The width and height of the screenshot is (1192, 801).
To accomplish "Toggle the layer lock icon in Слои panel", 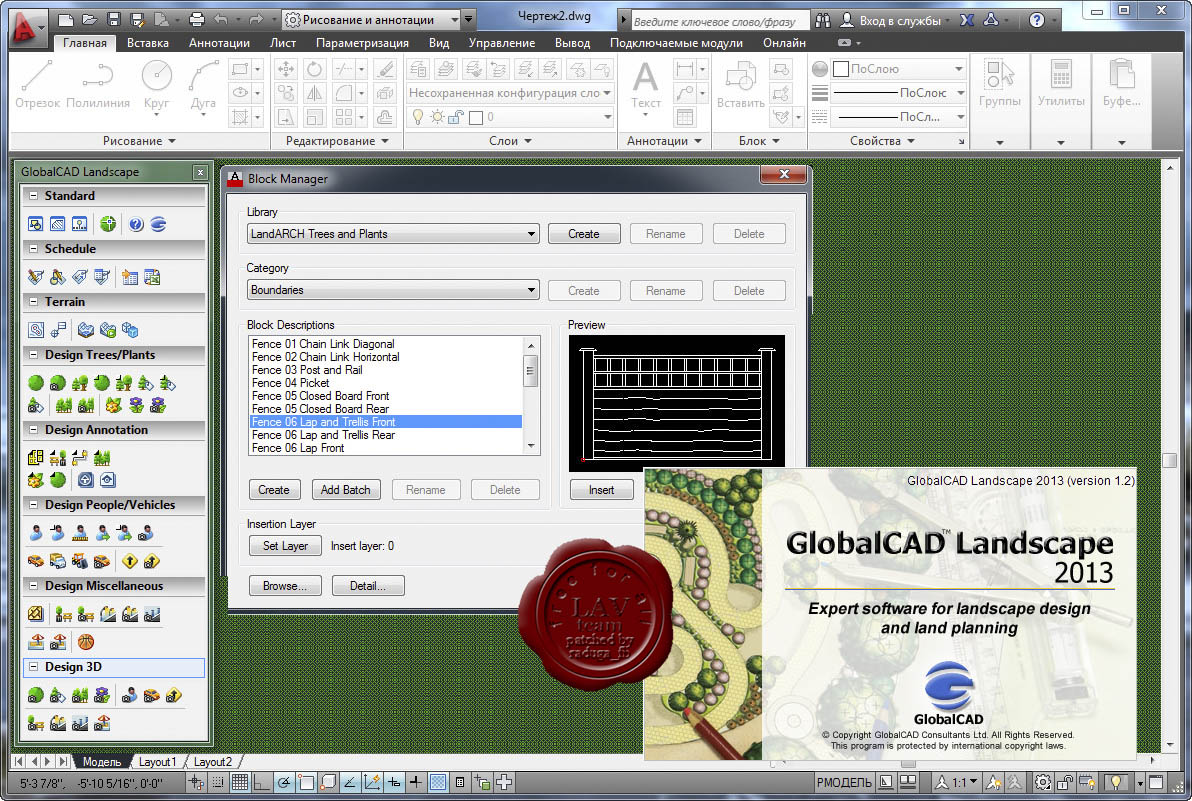I will point(455,117).
